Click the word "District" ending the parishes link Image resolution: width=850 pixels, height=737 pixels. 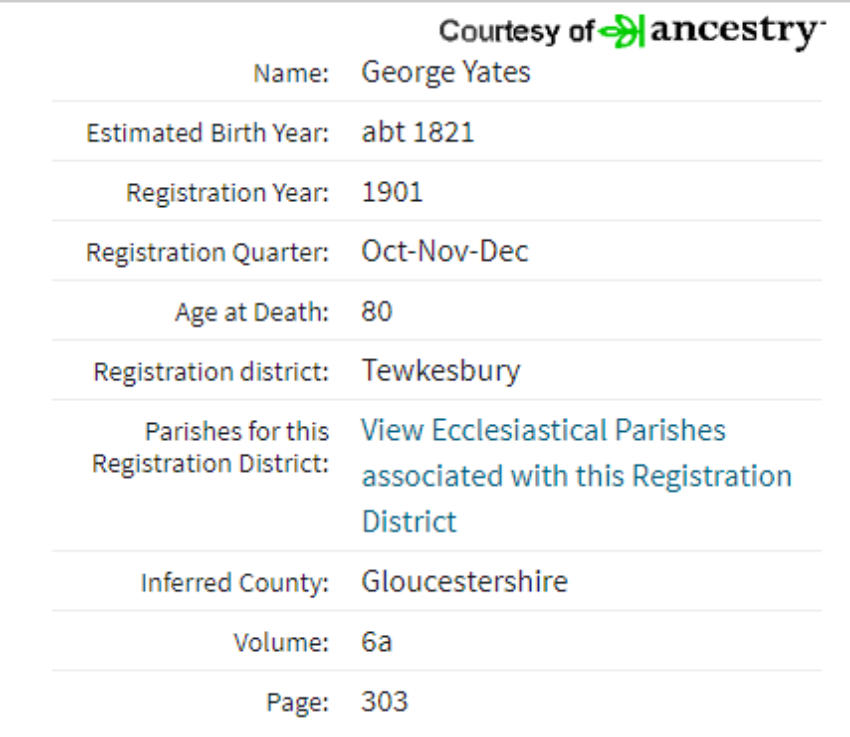click(409, 522)
